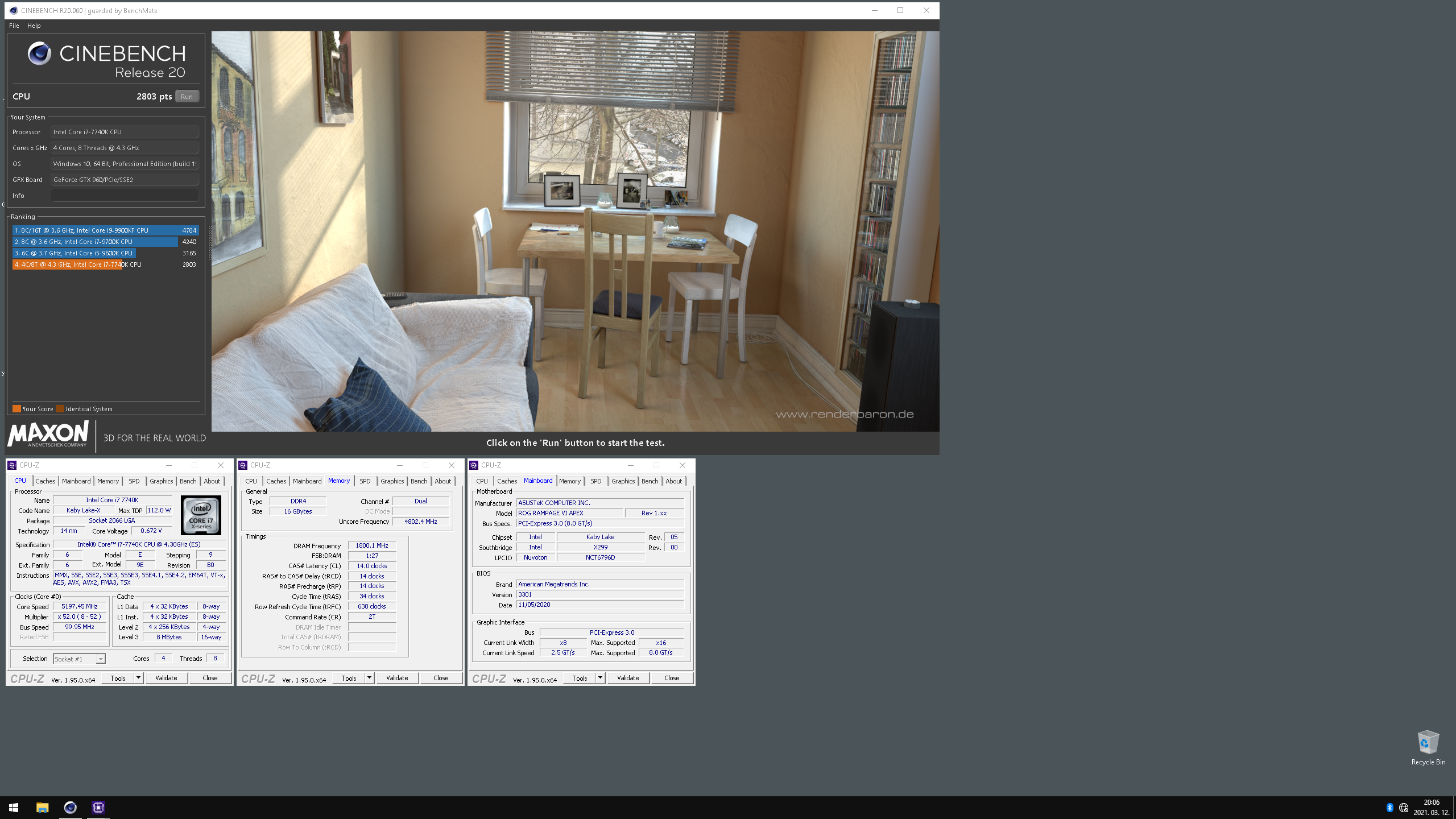Expand the Tools dropdown arrow in the Mainboard CPU-Z window
Image resolution: width=1456 pixels, height=819 pixels.
pyautogui.click(x=600, y=678)
